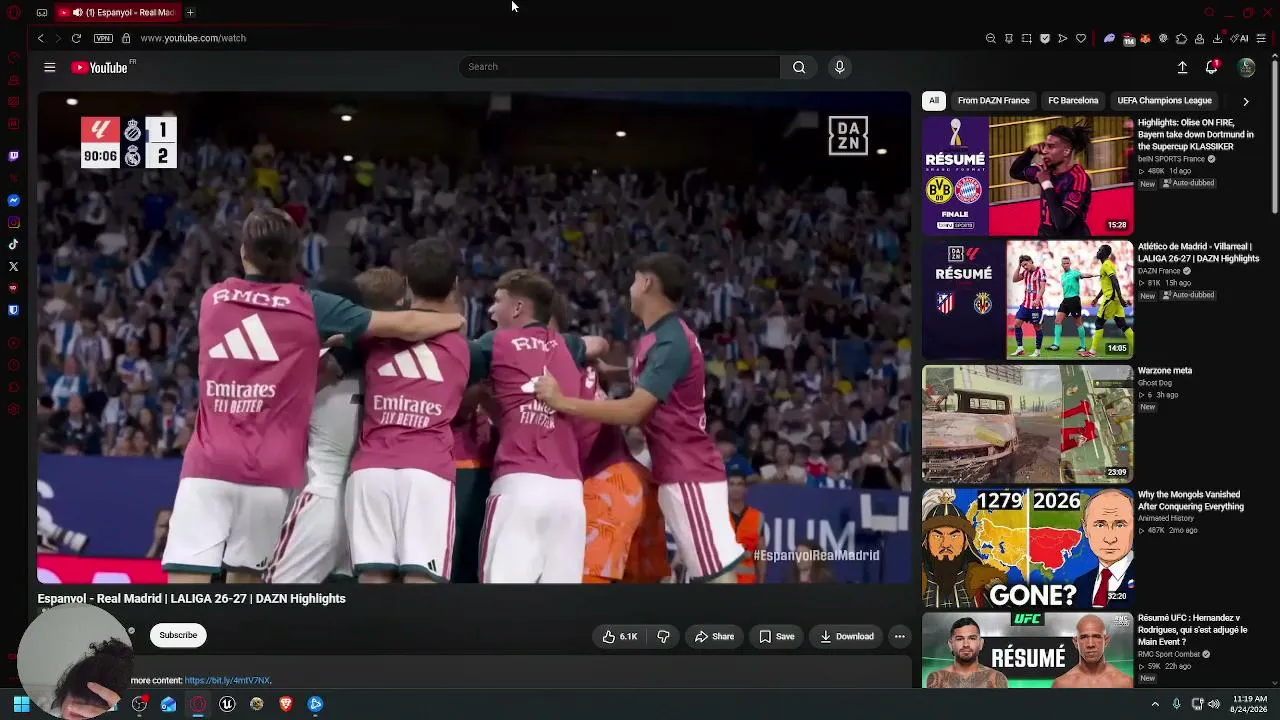The width and height of the screenshot is (1280, 720).
Task: Open the Twitch sidebar panel
Action: tap(13, 156)
